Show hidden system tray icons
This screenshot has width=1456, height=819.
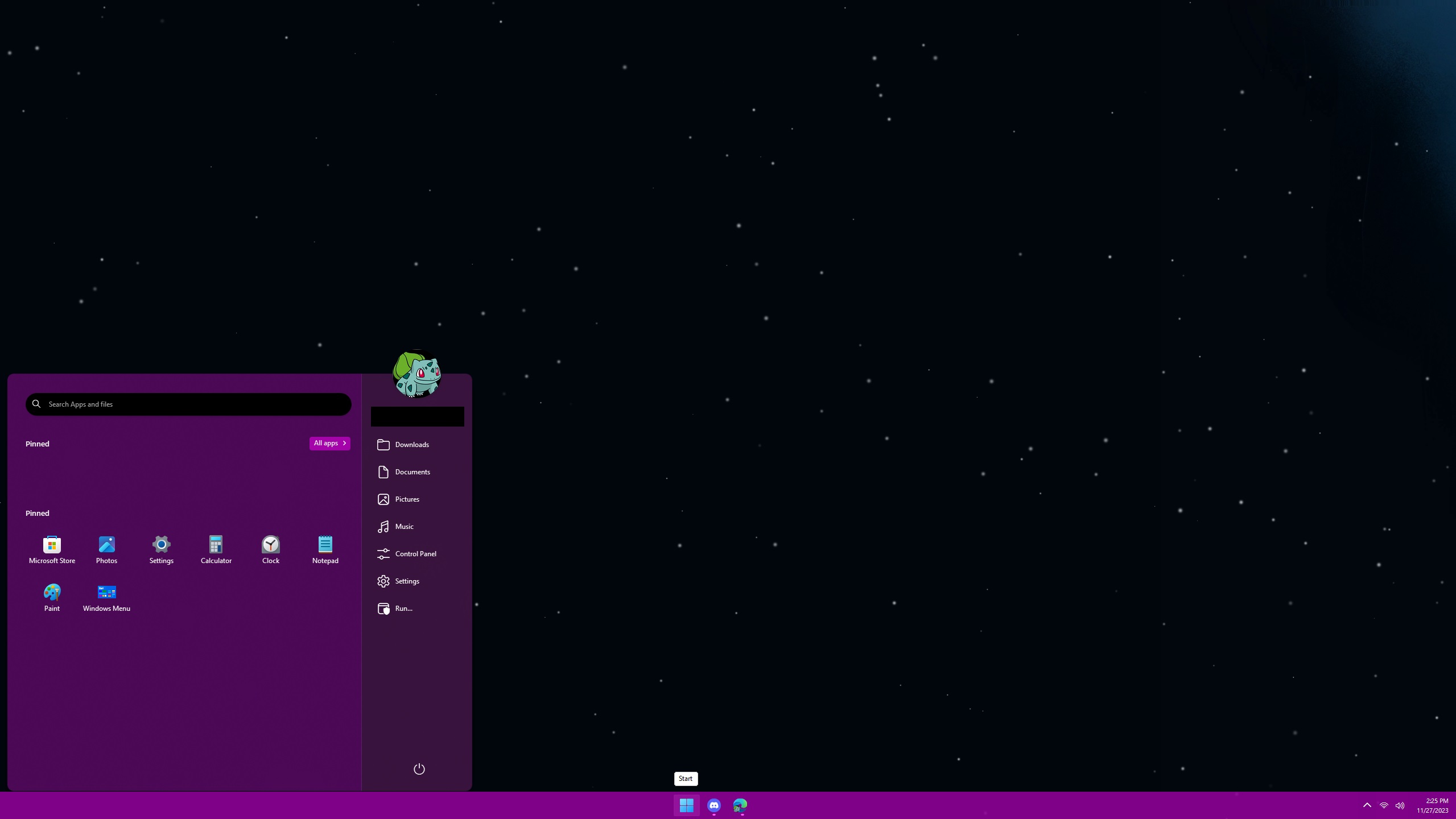point(1367,805)
